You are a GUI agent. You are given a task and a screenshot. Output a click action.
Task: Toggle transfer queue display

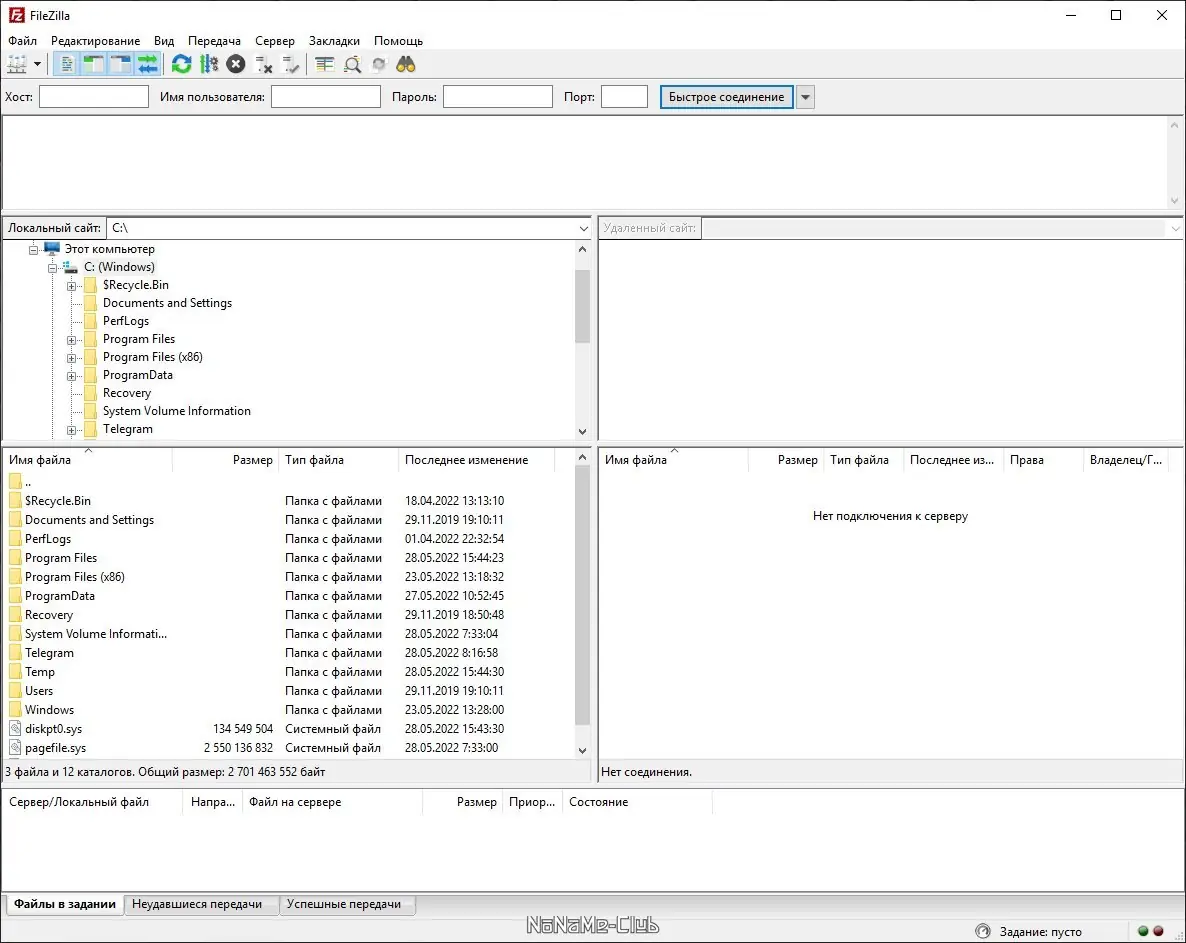click(x=147, y=64)
